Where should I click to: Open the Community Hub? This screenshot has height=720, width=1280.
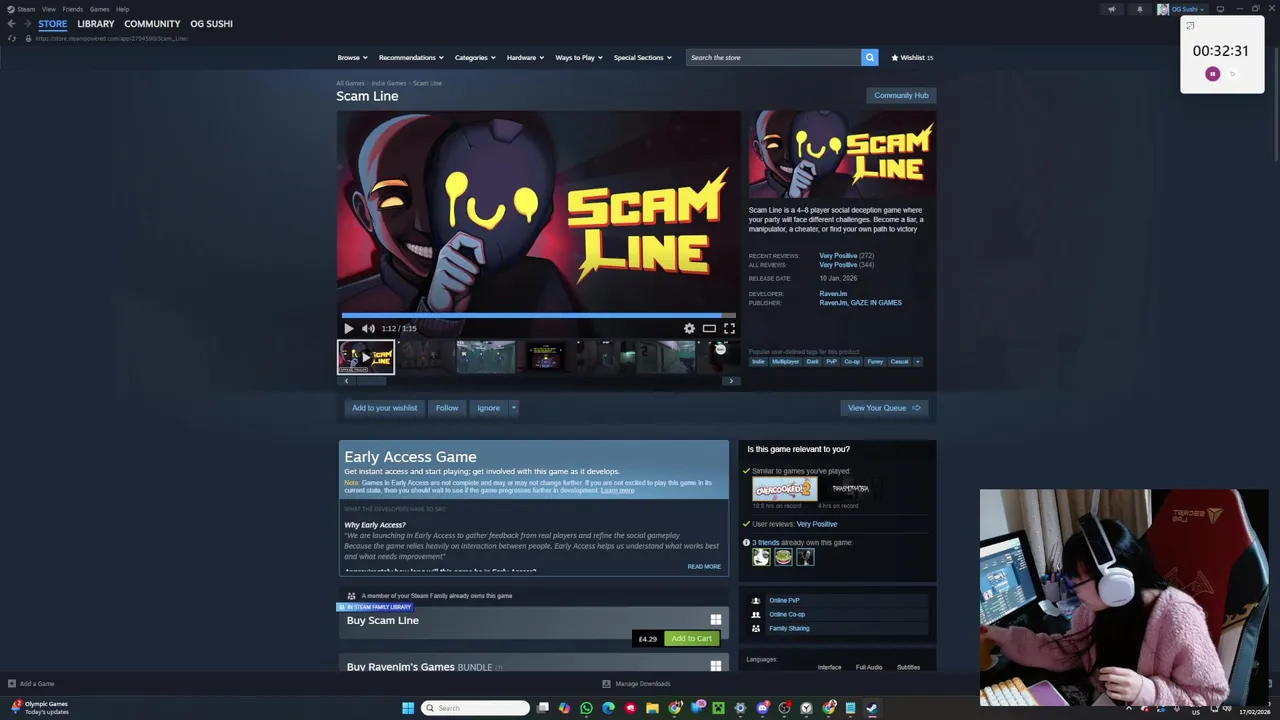coord(901,95)
